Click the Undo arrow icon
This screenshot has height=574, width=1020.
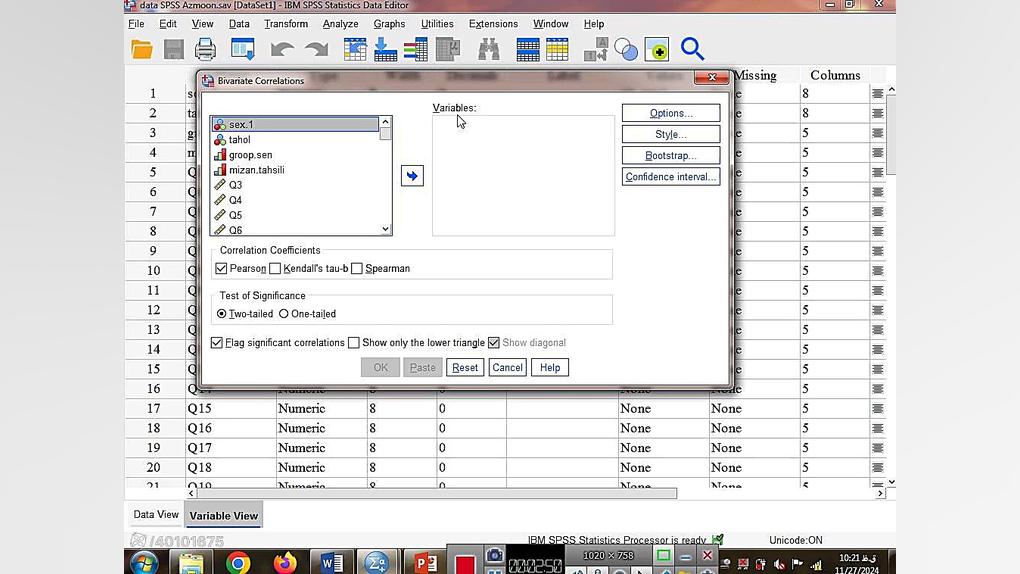[282, 49]
